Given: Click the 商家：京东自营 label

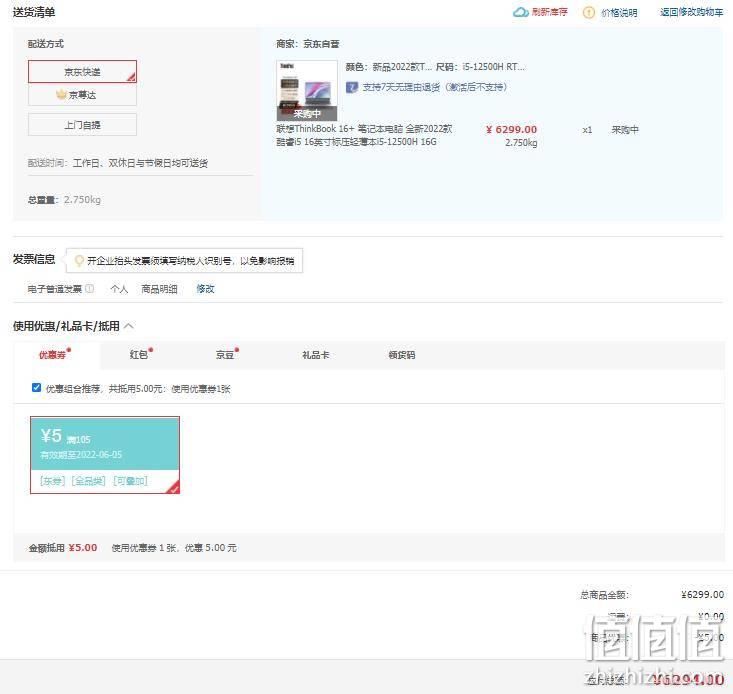Looking at the screenshot, I should click(x=308, y=44).
